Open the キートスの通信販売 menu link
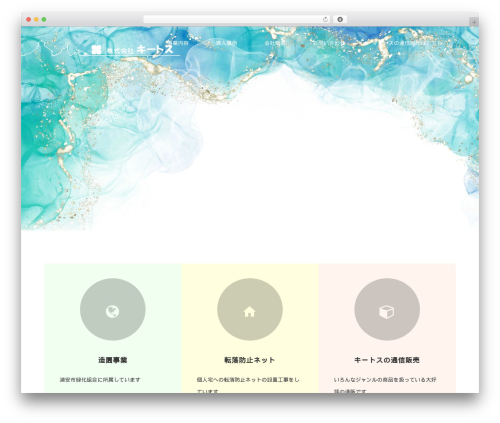The image size is (500, 423). (x=407, y=43)
